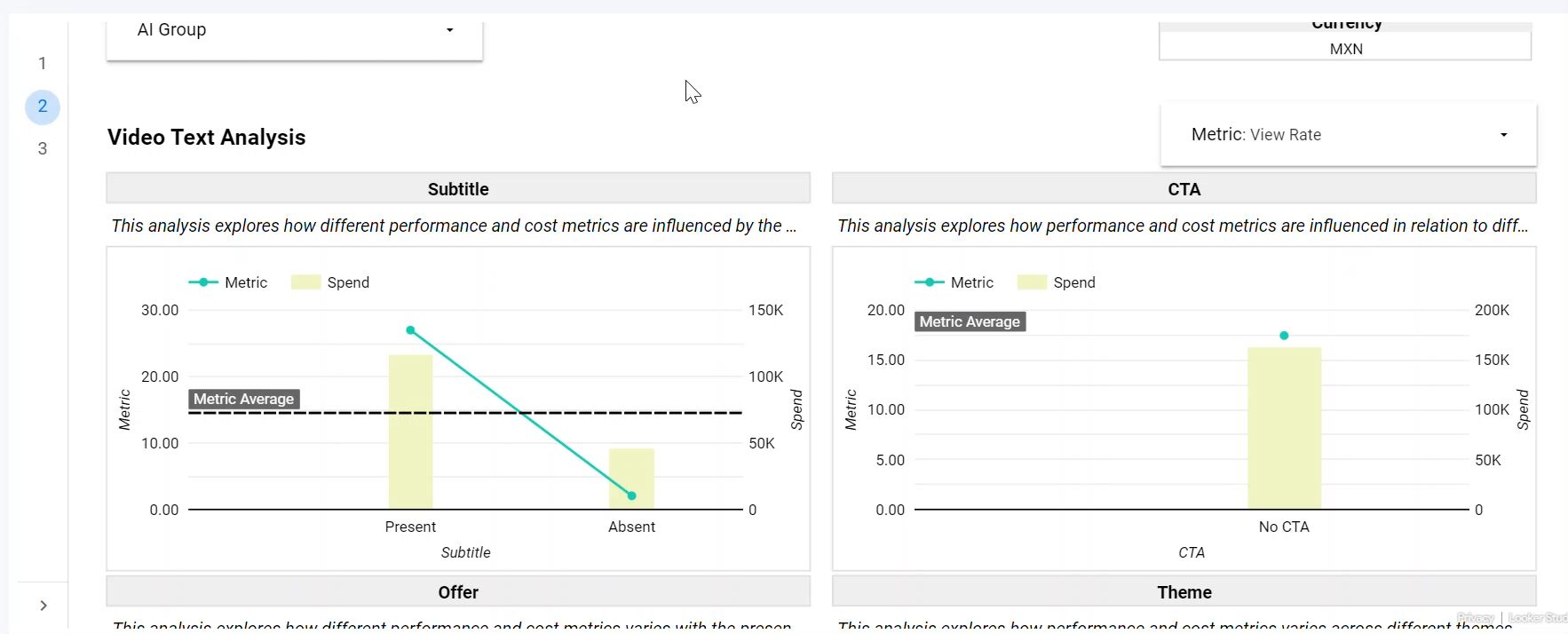Click the Offer section header
This screenshot has height=634, width=1568.
458,592
